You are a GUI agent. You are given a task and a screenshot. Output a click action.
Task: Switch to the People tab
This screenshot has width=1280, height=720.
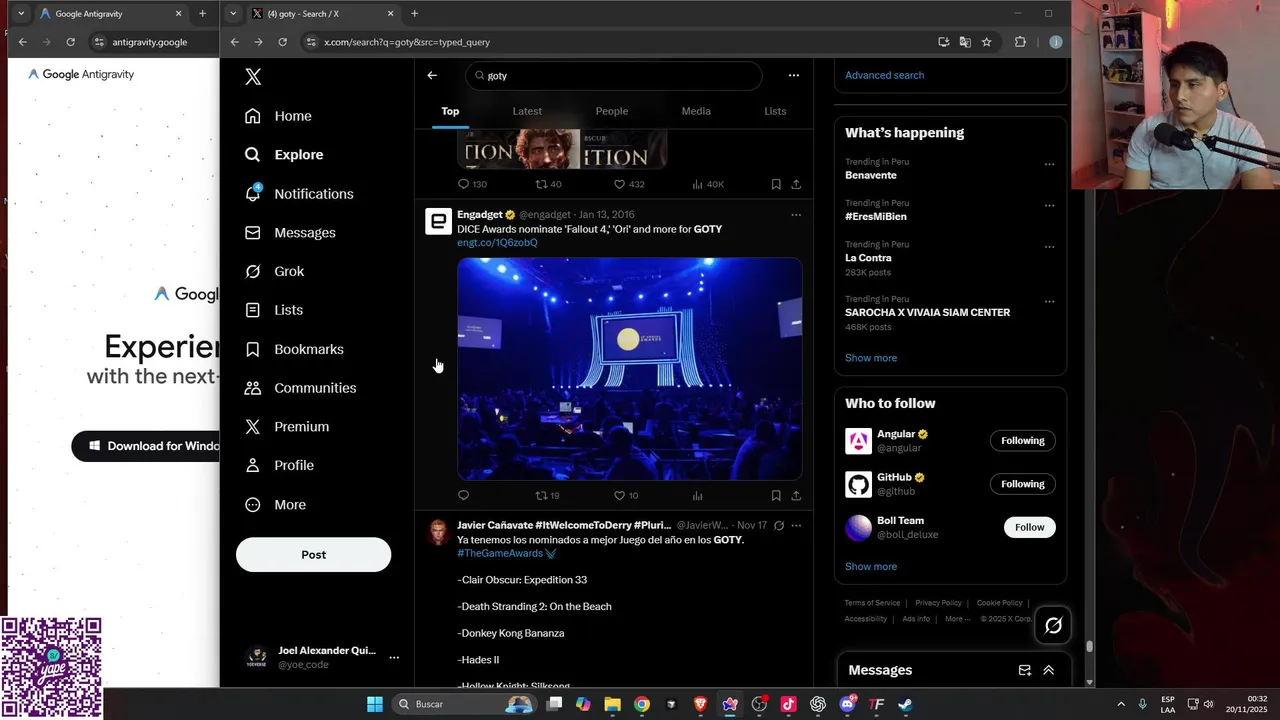pyautogui.click(x=612, y=111)
